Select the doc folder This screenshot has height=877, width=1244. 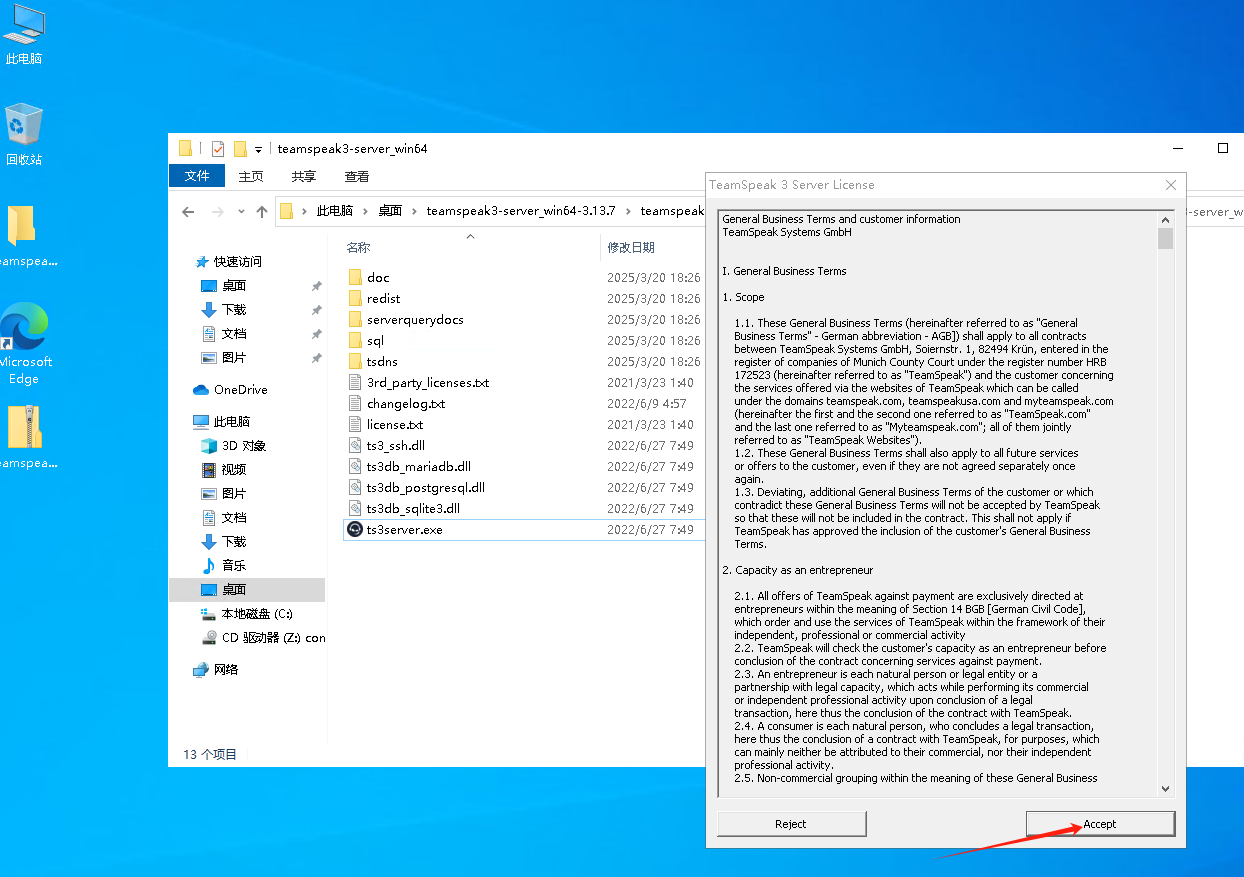pyautogui.click(x=378, y=278)
